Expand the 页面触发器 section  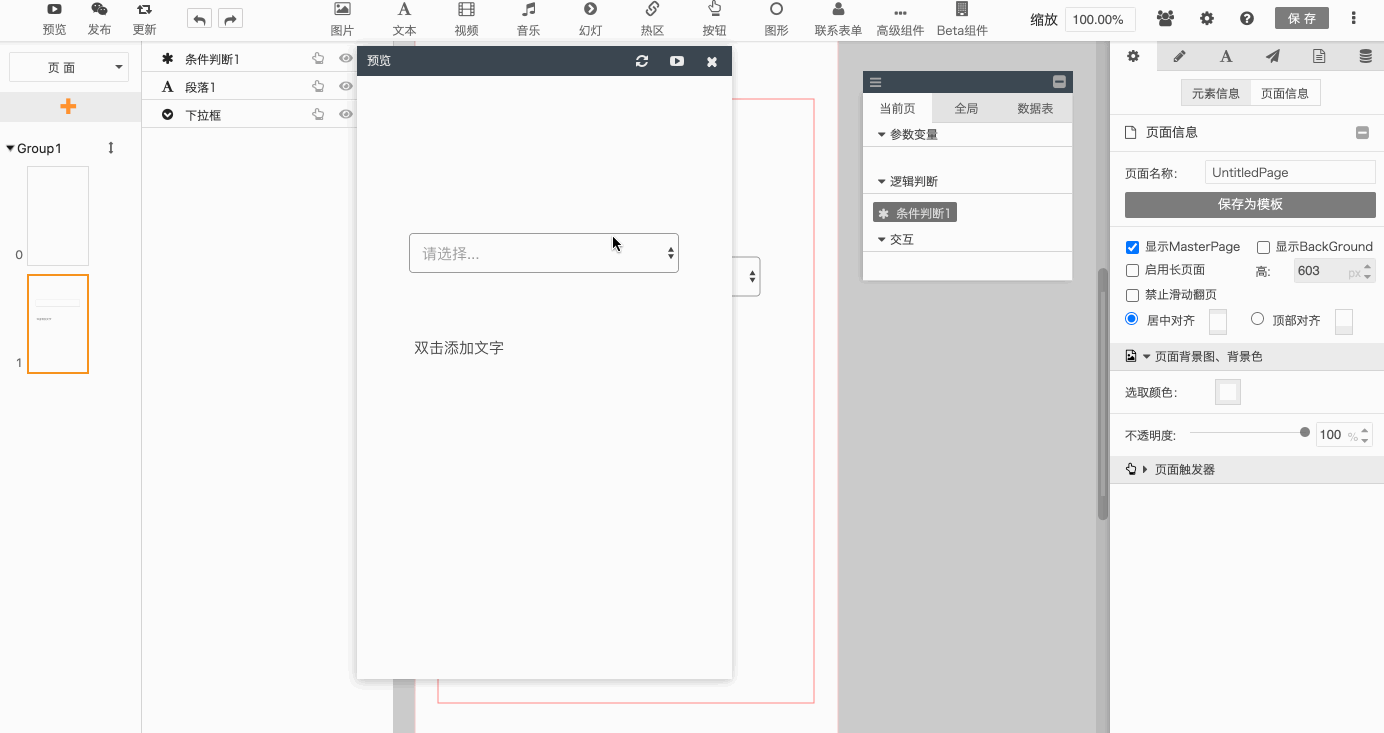pos(1146,469)
